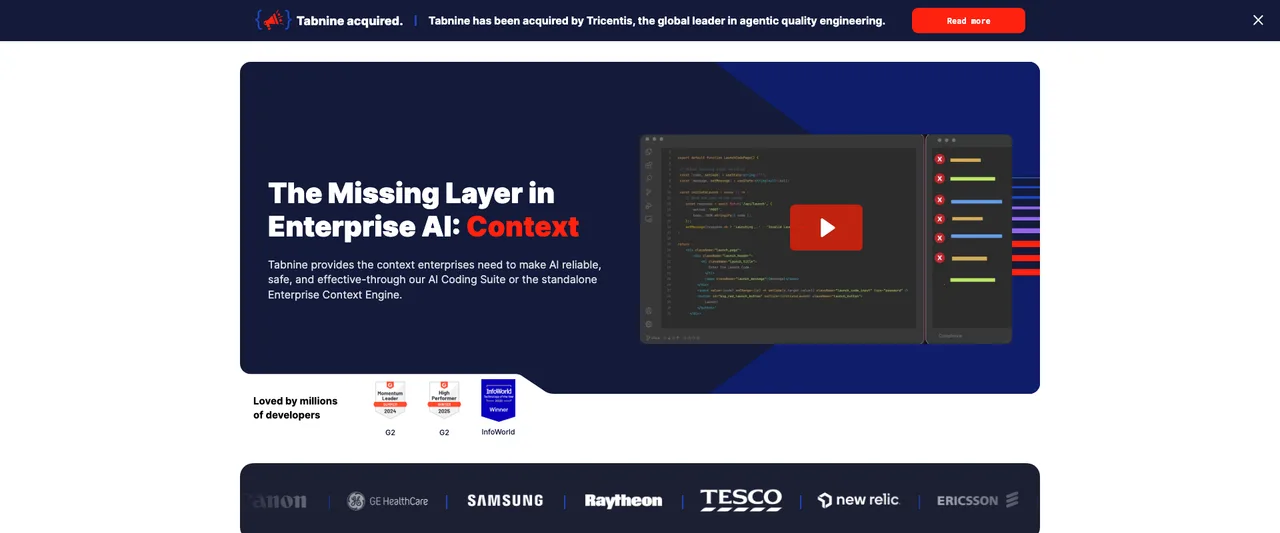This screenshot has width=1280, height=533.
Task: Click the Samsung logo
Action: click(x=505, y=501)
